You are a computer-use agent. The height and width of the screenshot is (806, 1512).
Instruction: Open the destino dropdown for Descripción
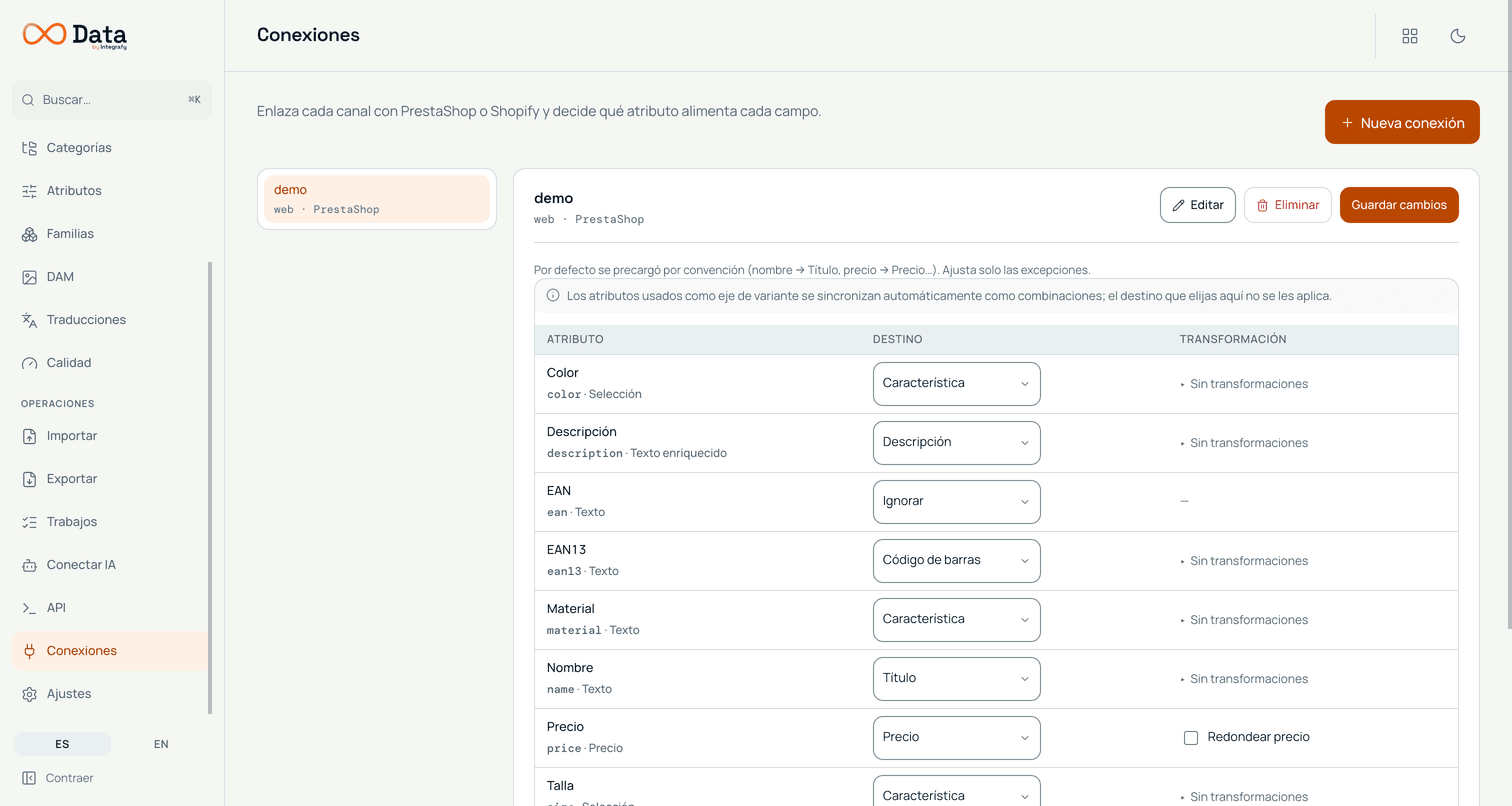(957, 442)
